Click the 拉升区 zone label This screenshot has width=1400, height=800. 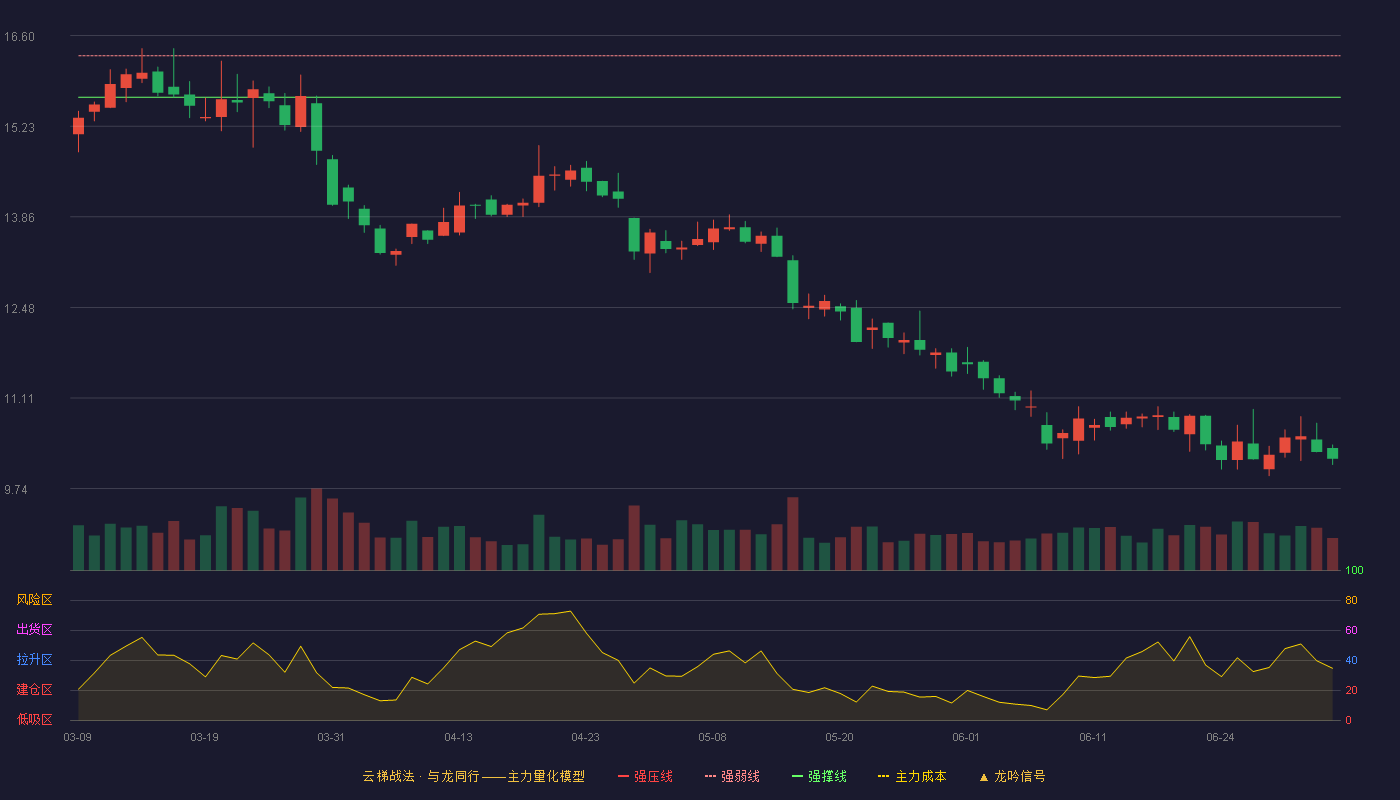pos(34,660)
